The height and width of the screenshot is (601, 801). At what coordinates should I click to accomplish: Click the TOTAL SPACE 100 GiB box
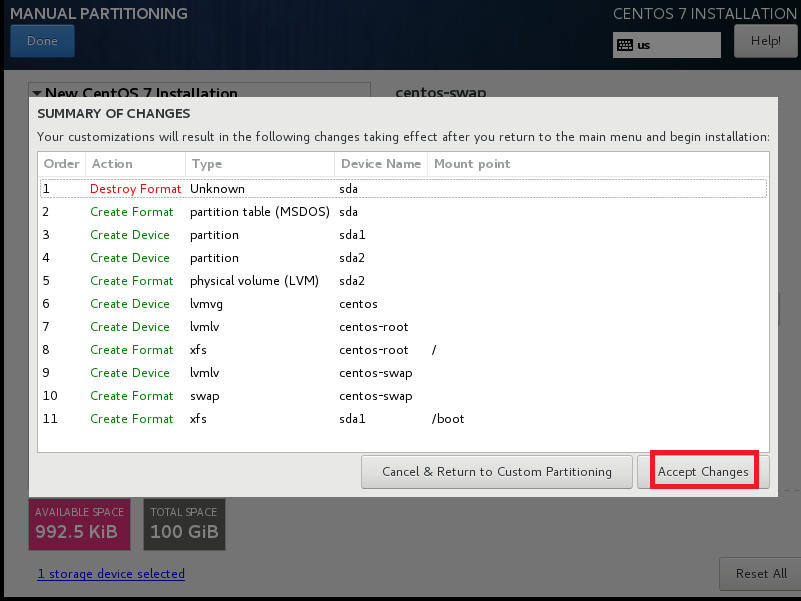tap(184, 524)
